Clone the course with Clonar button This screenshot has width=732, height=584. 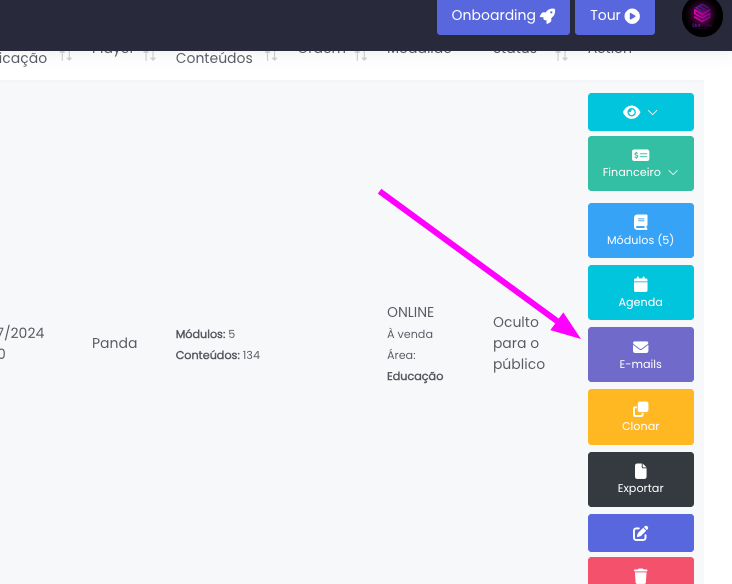[x=640, y=416]
